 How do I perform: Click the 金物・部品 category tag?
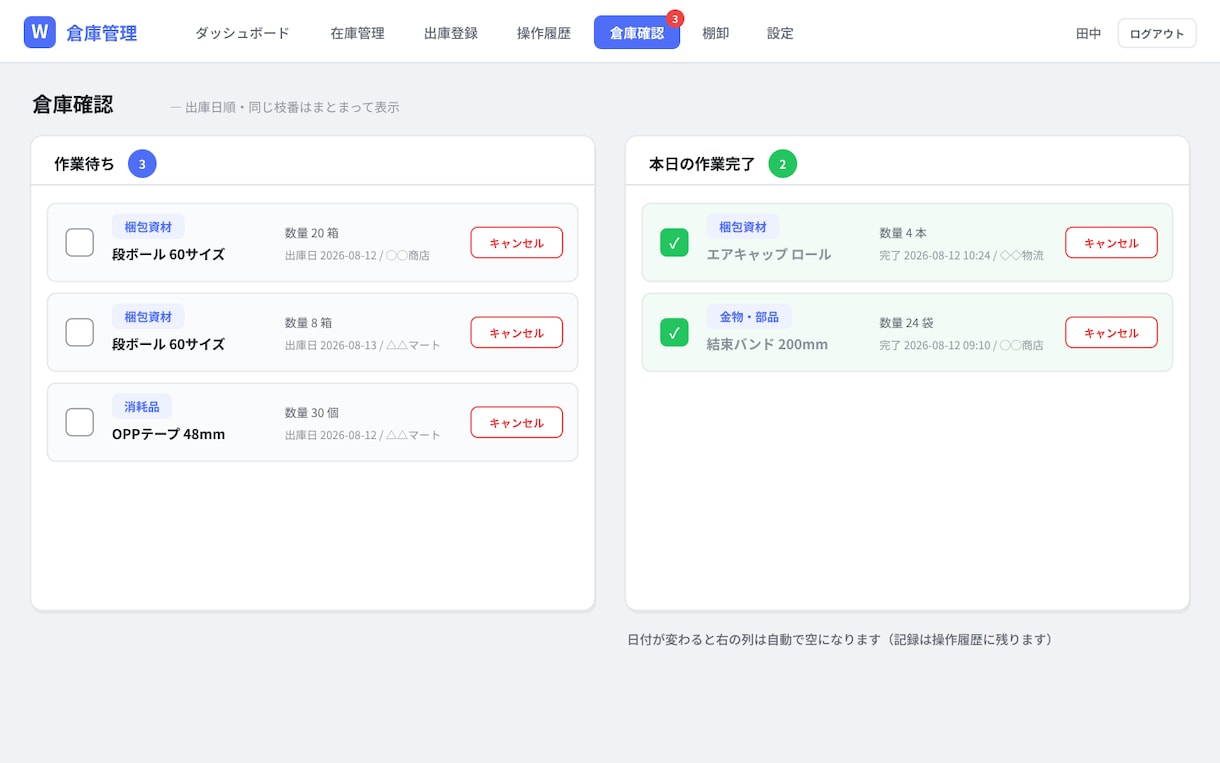point(749,317)
